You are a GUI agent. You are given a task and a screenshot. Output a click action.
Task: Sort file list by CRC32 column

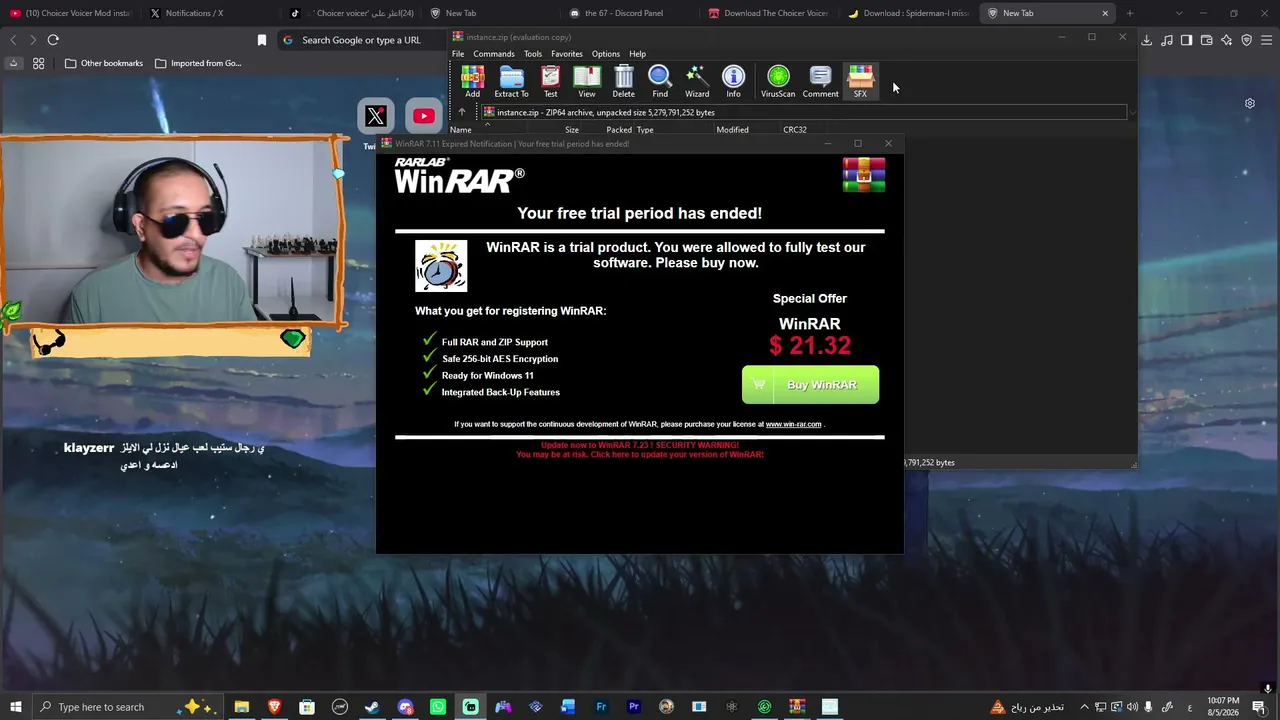(x=795, y=130)
